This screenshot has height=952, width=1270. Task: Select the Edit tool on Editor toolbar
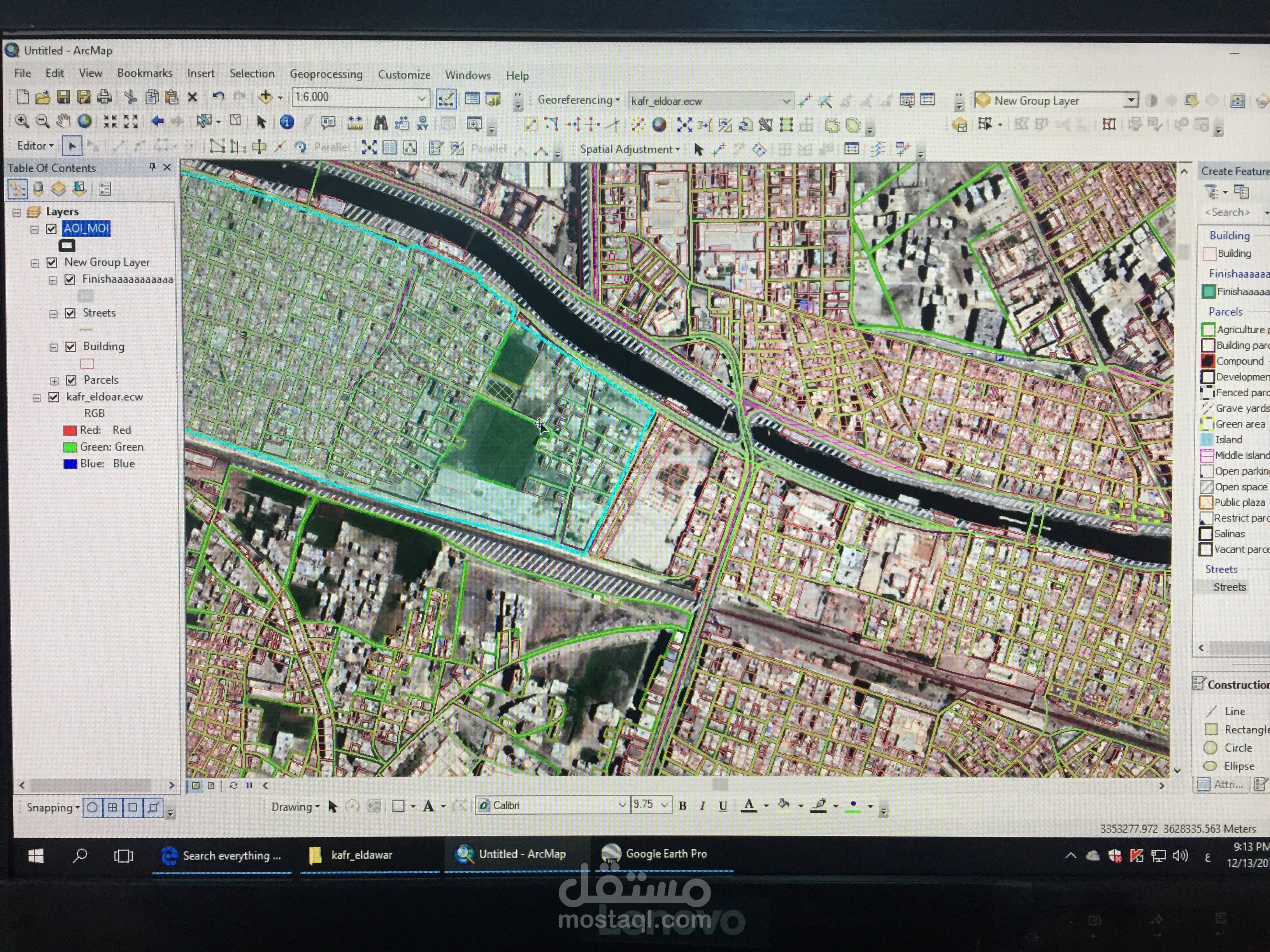(72, 146)
